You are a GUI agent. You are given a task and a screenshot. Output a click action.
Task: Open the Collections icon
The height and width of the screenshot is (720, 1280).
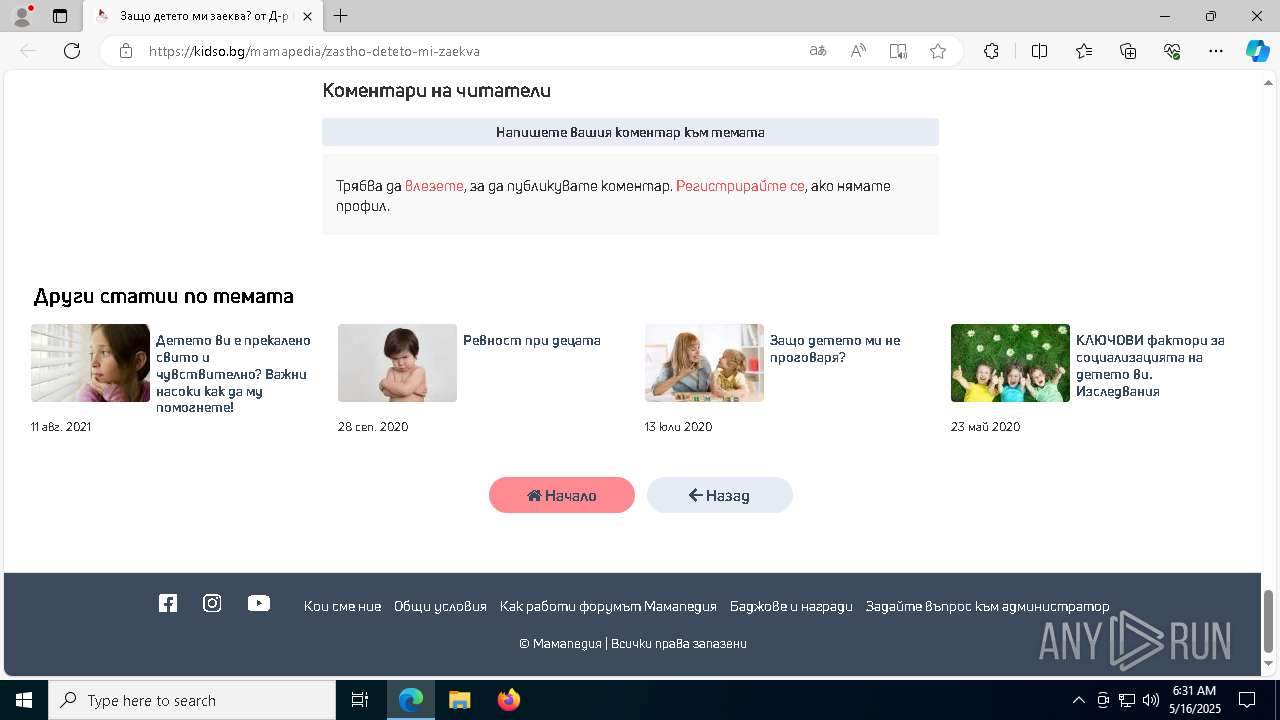[x=1128, y=51]
